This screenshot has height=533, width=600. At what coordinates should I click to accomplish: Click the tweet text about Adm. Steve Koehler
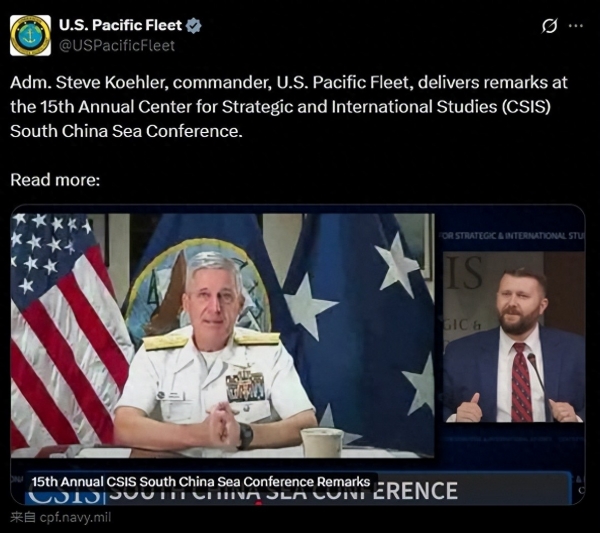pos(289,107)
